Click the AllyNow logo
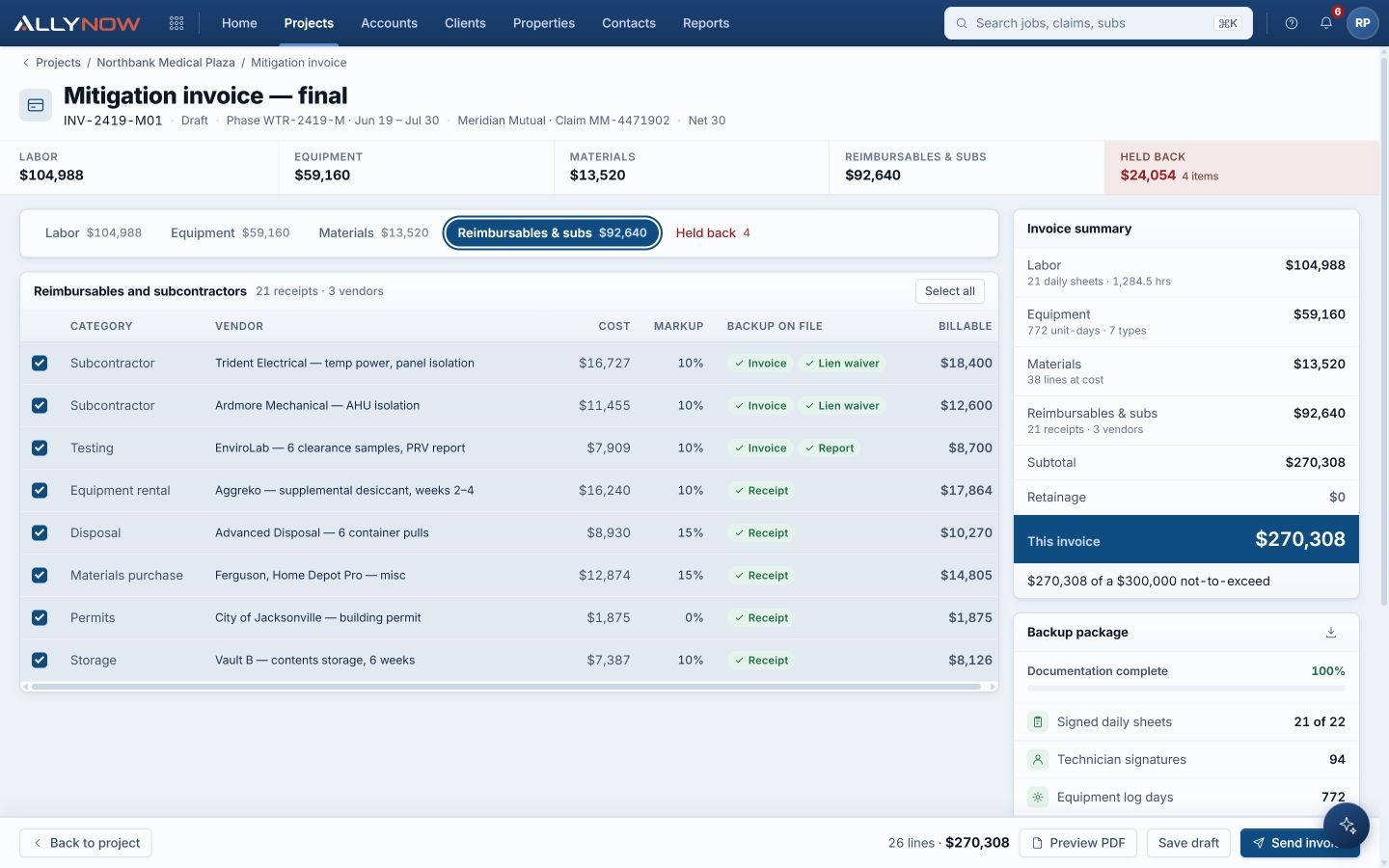The height and width of the screenshot is (868, 1389). [77, 23]
